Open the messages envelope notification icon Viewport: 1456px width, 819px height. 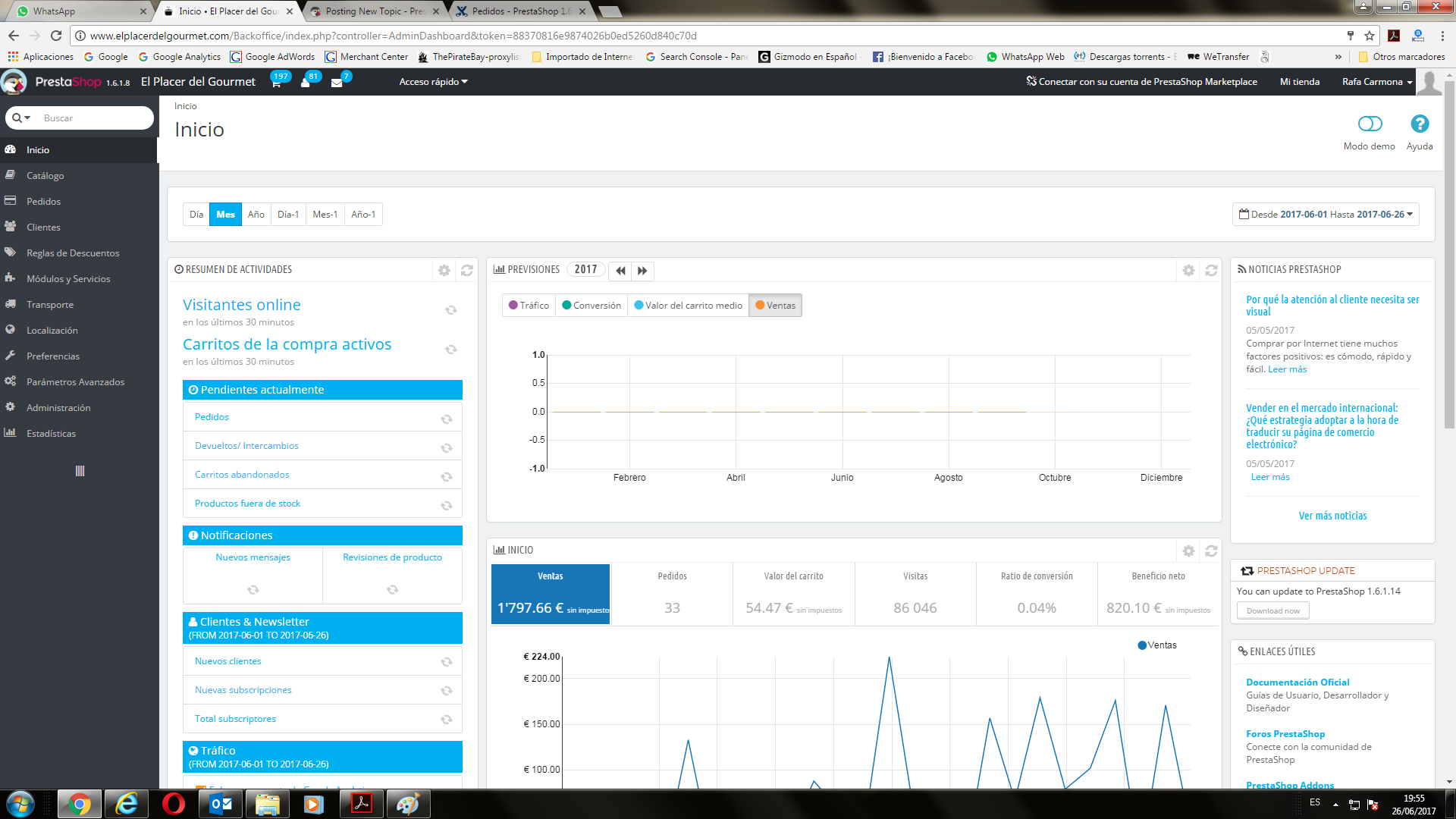click(337, 82)
